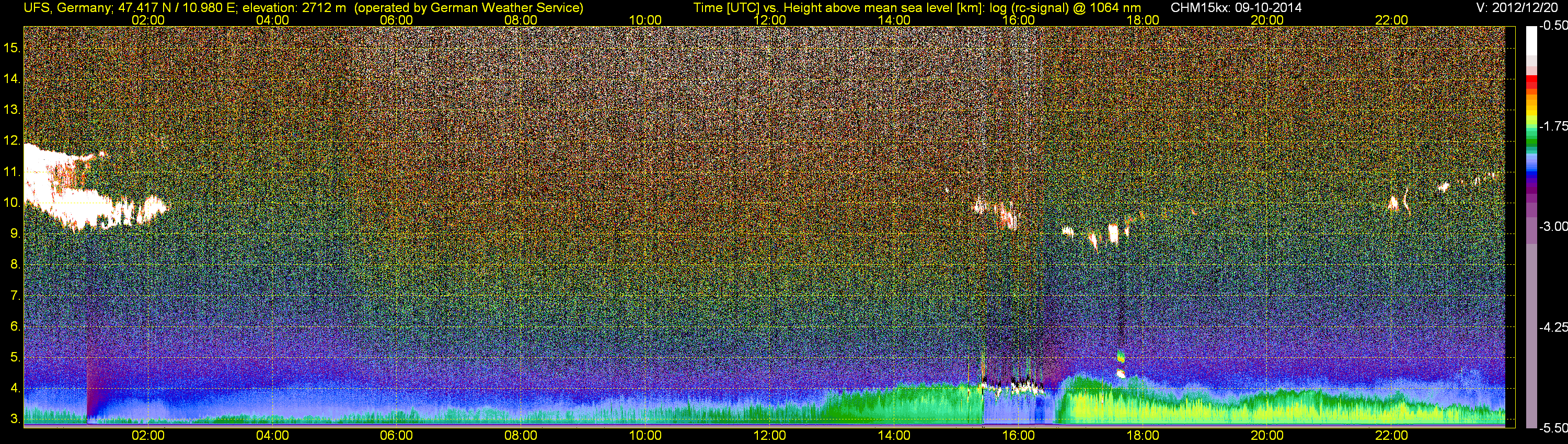Click the '14:00' label on the top time axis
Viewport: 1568px width, 444px height.
pos(894,20)
